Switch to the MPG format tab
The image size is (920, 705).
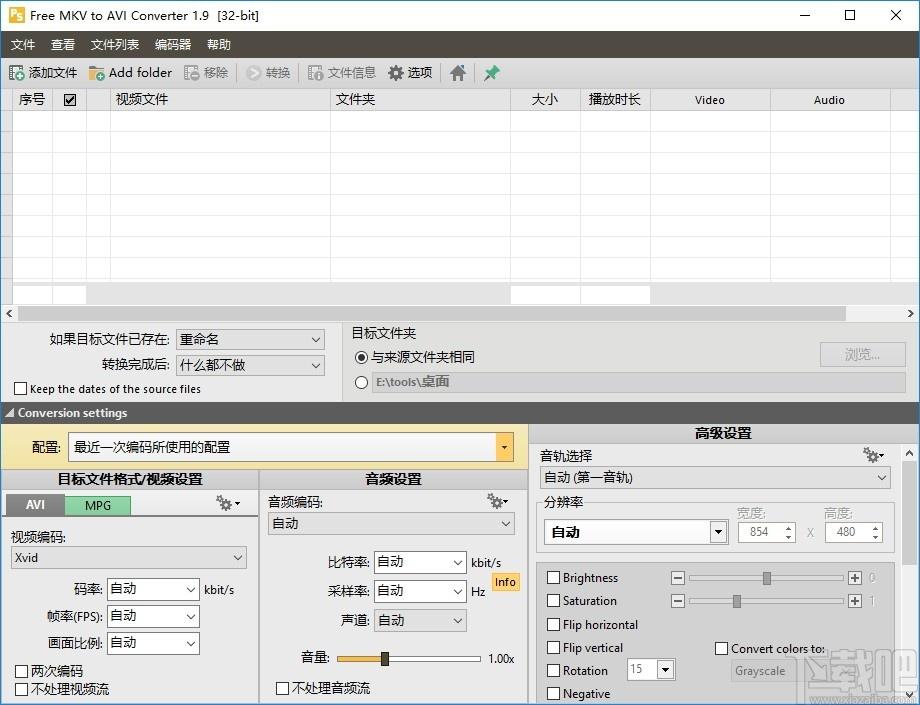click(x=97, y=505)
